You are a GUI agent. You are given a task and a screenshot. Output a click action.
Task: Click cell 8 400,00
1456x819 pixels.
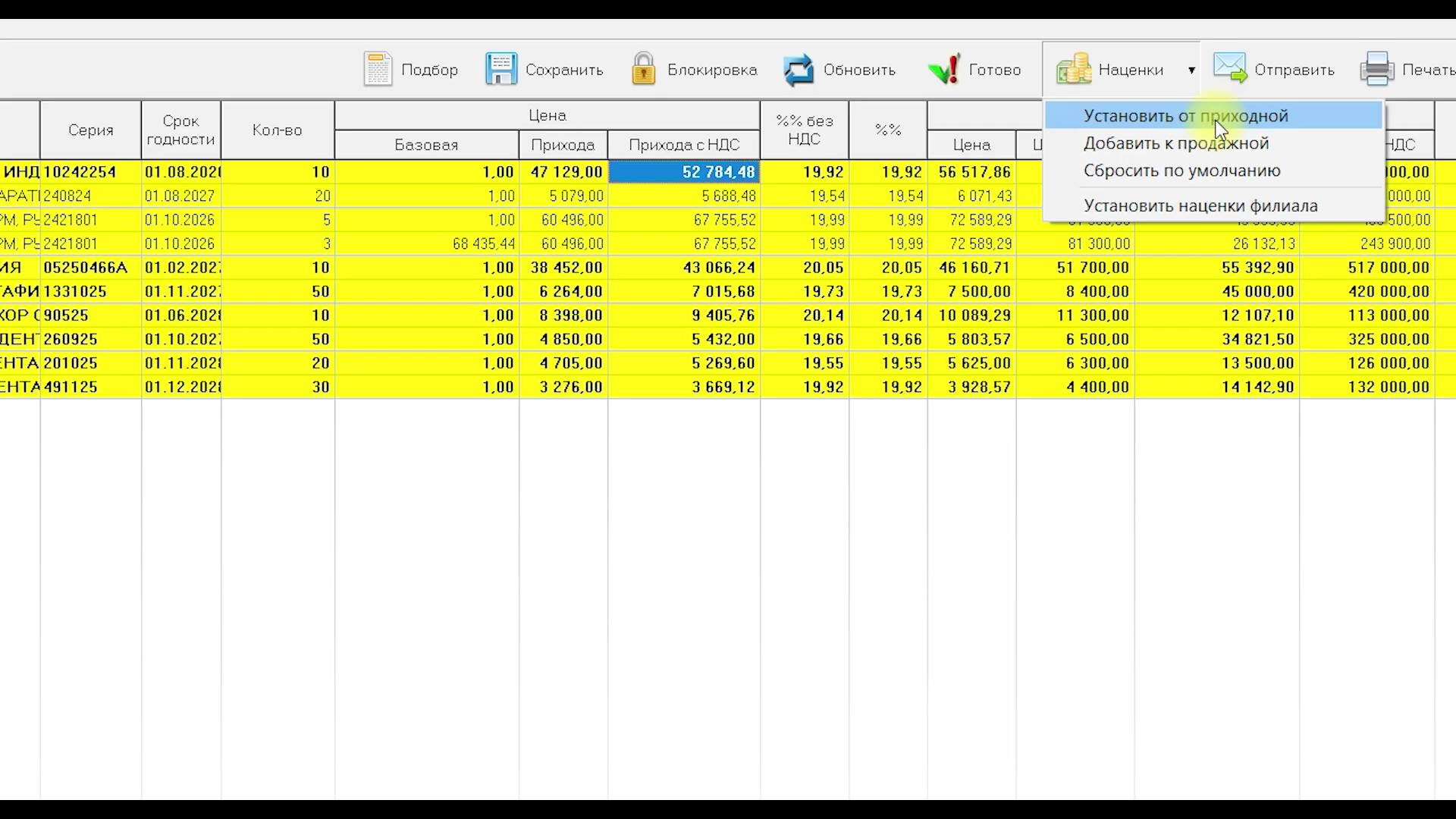coord(1075,291)
